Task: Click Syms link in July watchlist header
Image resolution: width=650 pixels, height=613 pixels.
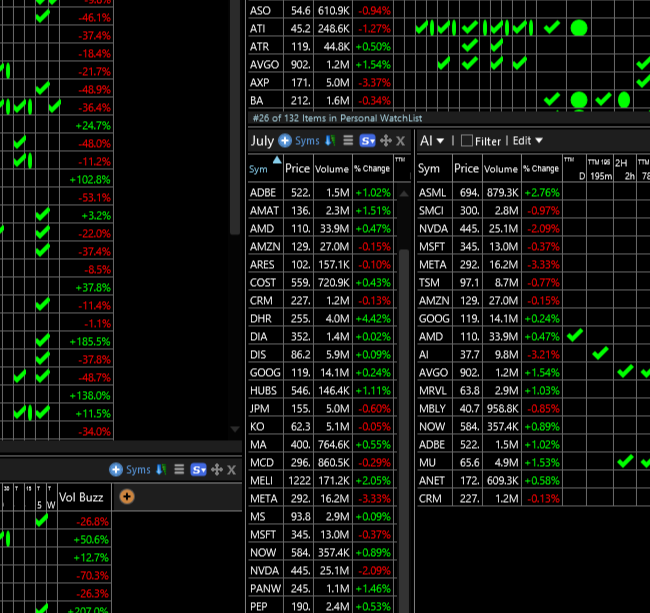Action: (x=307, y=141)
